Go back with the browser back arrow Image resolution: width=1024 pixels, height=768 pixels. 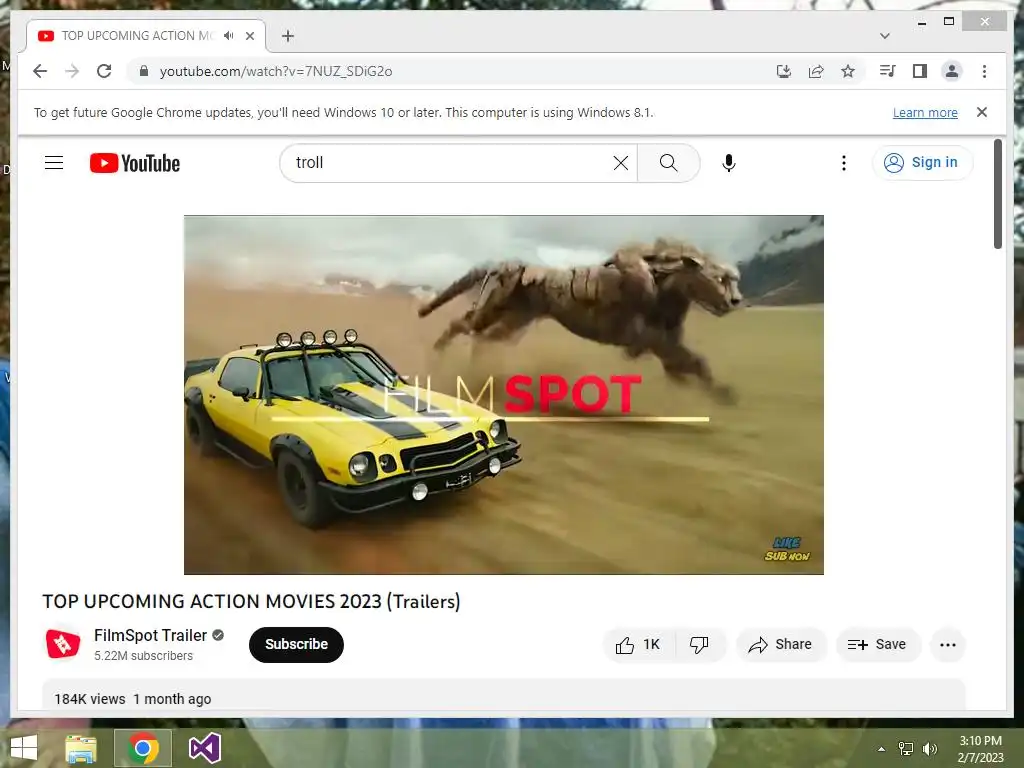point(40,71)
